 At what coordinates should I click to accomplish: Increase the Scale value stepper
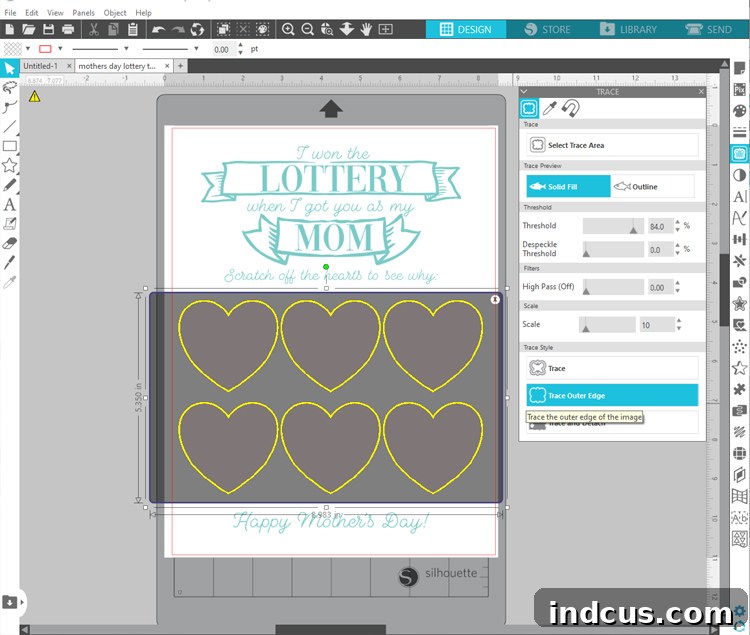point(679,321)
